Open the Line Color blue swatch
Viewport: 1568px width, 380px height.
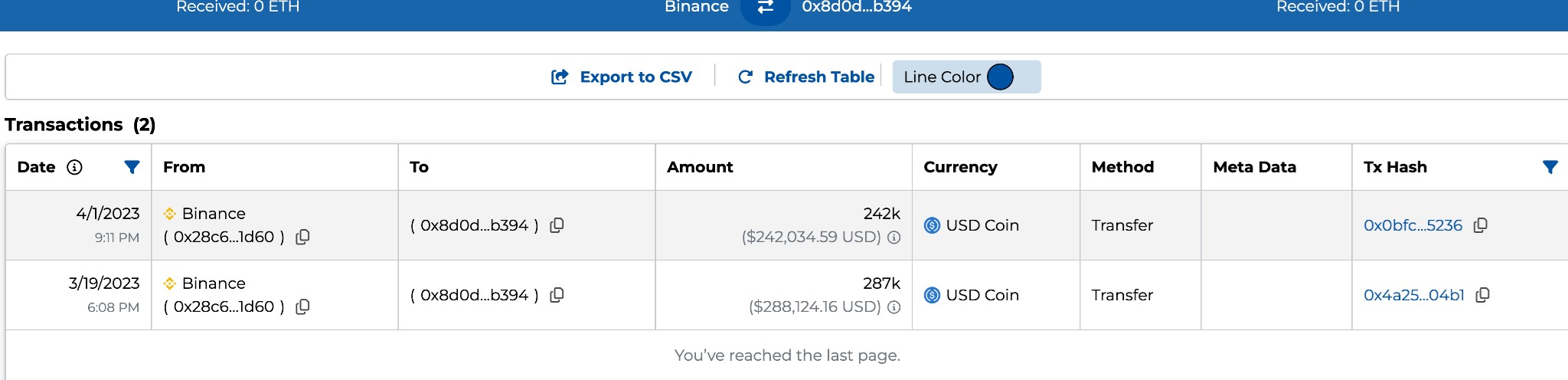1000,77
